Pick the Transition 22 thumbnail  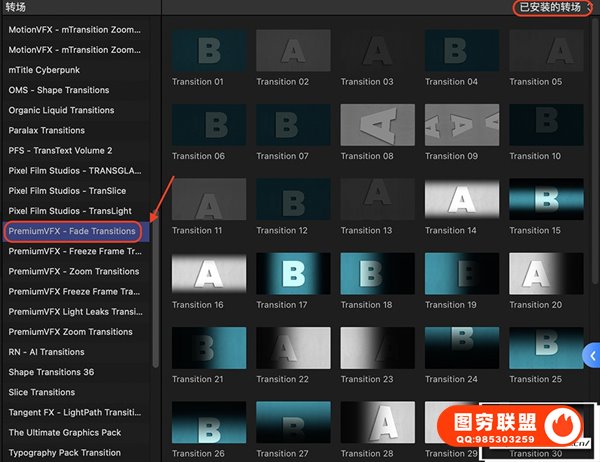click(293, 348)
